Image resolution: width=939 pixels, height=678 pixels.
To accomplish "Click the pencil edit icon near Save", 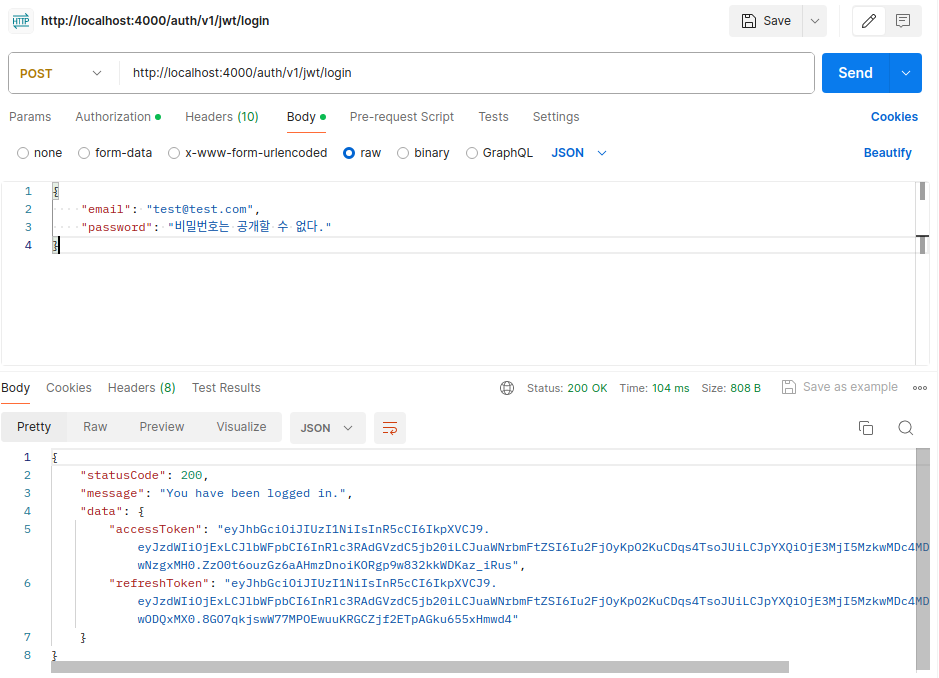I will pyautogui.click(x=868, y=20).
